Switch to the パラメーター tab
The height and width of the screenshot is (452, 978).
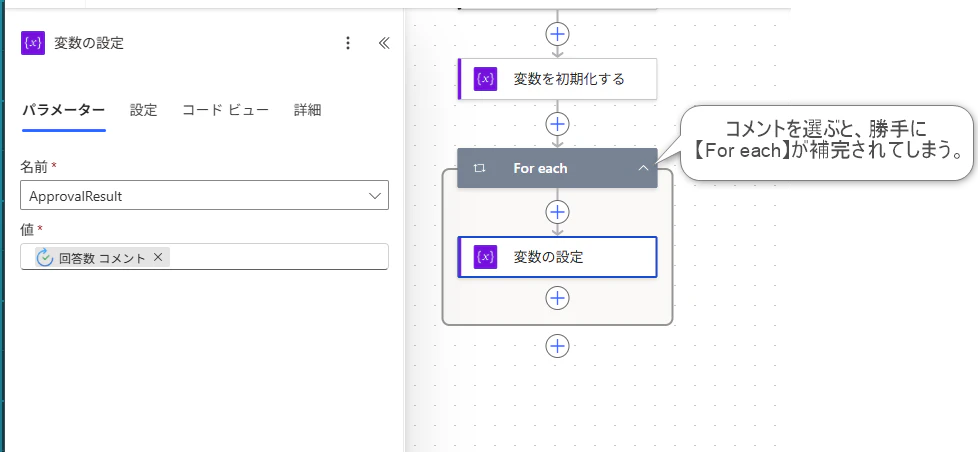[x=64, y=110]
